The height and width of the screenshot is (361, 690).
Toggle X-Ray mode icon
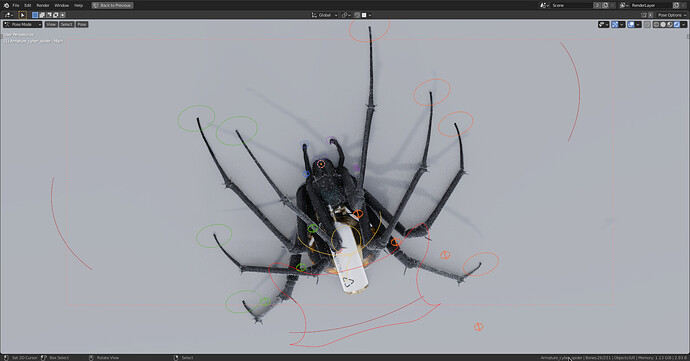[647, 25]
